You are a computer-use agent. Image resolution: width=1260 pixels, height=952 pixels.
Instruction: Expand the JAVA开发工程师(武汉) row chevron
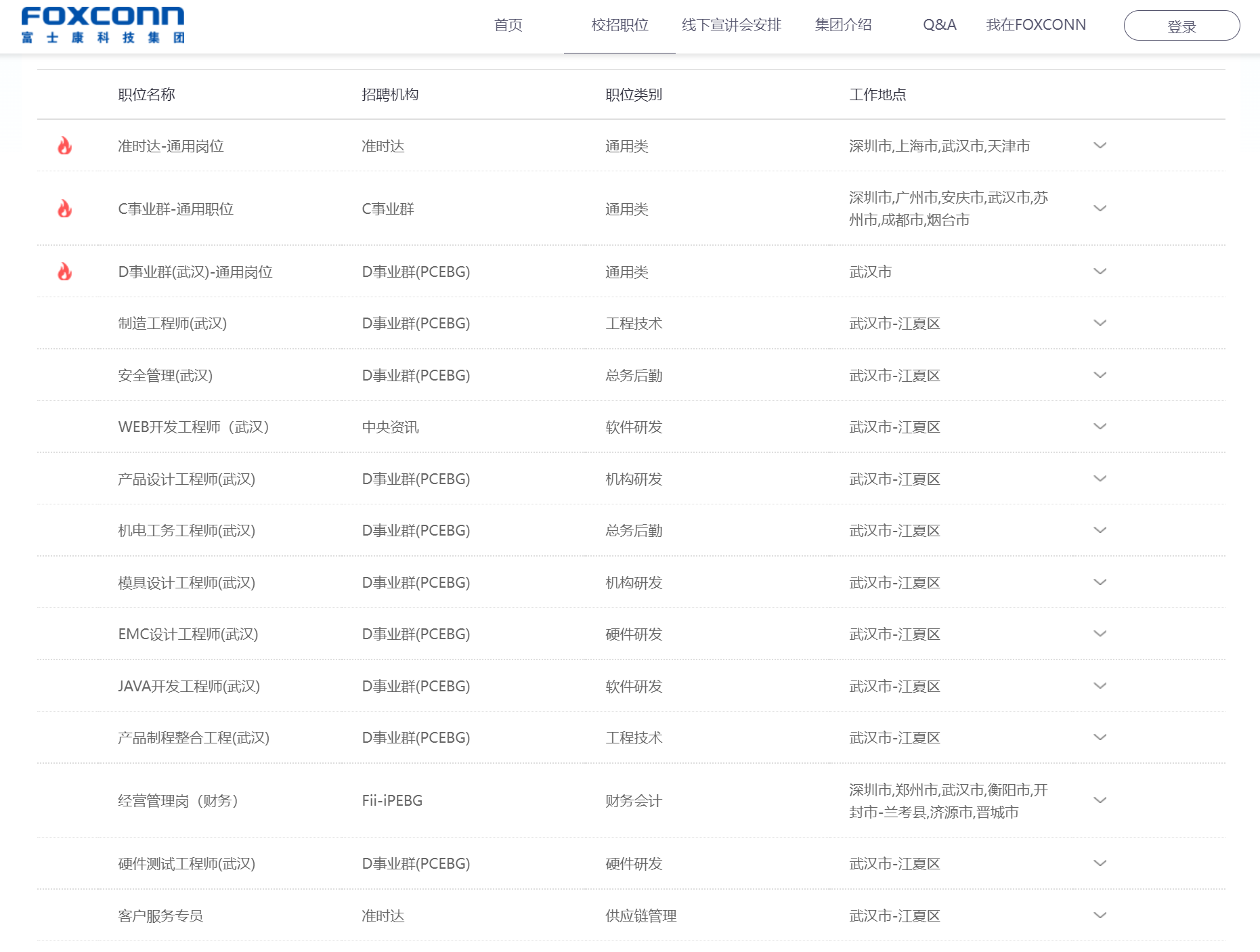click(x=1100, y=686)
